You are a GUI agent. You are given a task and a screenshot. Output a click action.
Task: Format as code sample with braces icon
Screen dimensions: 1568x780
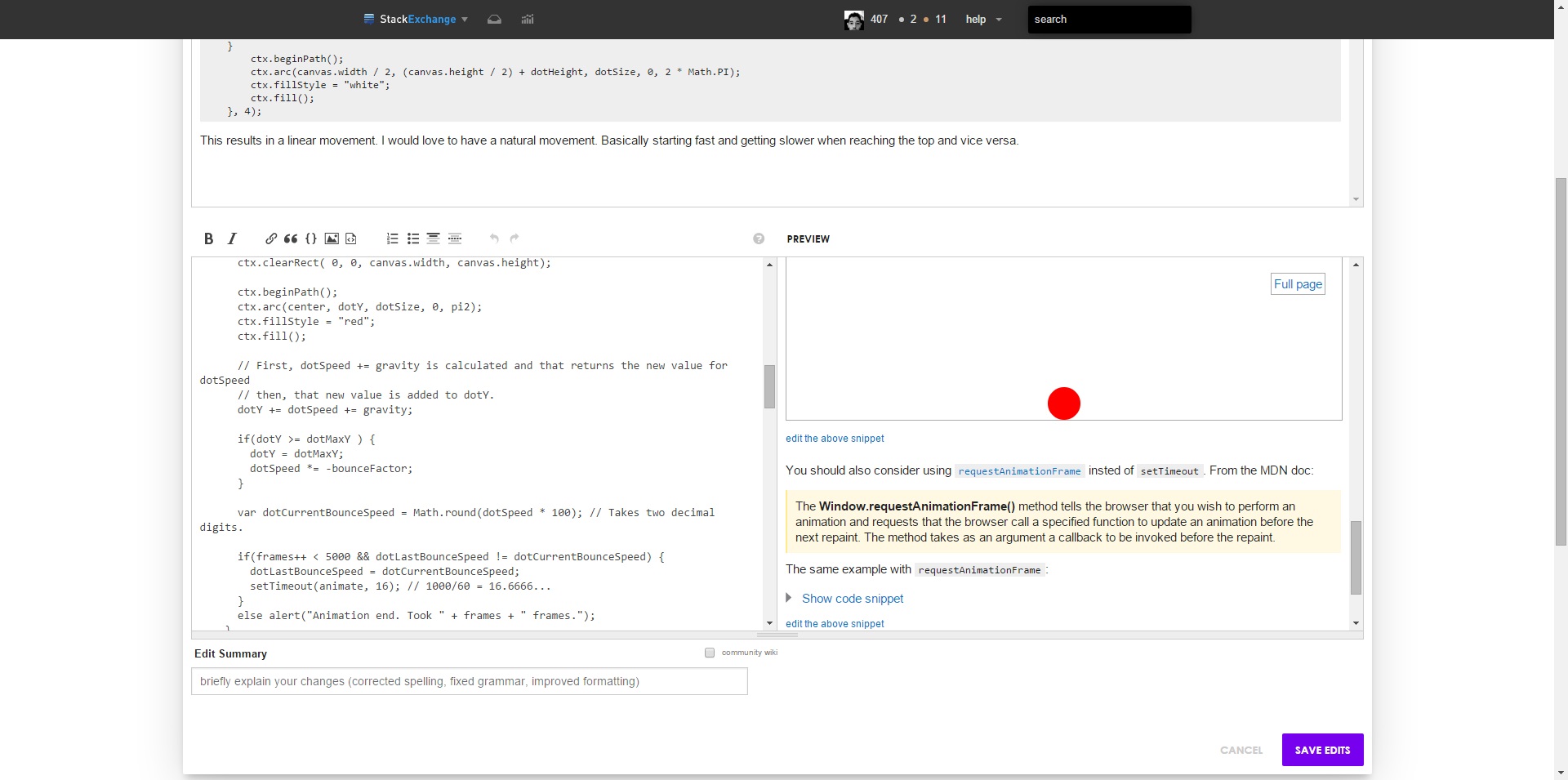tap(311, 238)
